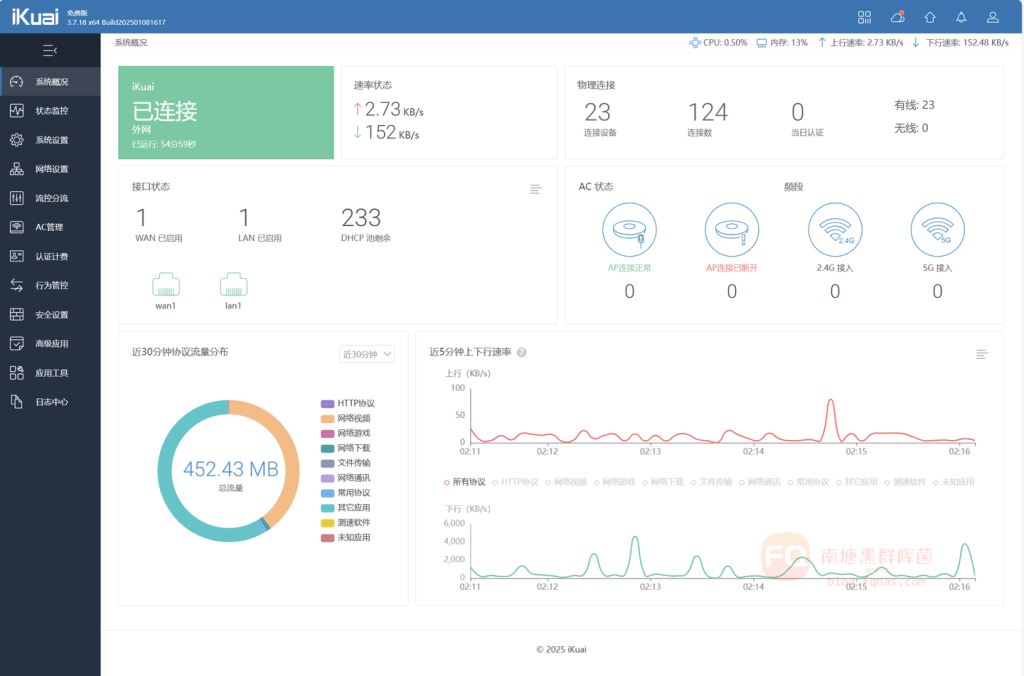Go to 流控分流 in the sidebar
The image size is (1024, 676).
pyautogui.click(x=51, y=198)
